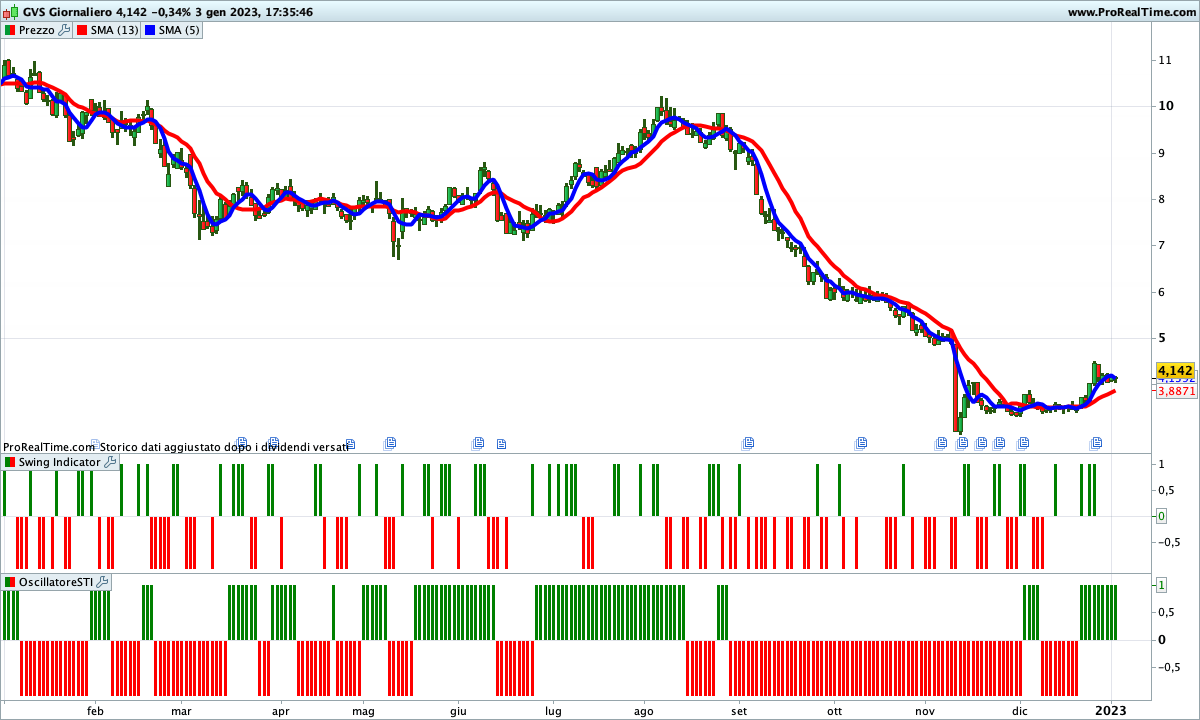The width and height of the screenshot is (1200, 720).
Task: Open the Prezzo settings wrench
Action: pyautogui.click(x=64, y=30)
